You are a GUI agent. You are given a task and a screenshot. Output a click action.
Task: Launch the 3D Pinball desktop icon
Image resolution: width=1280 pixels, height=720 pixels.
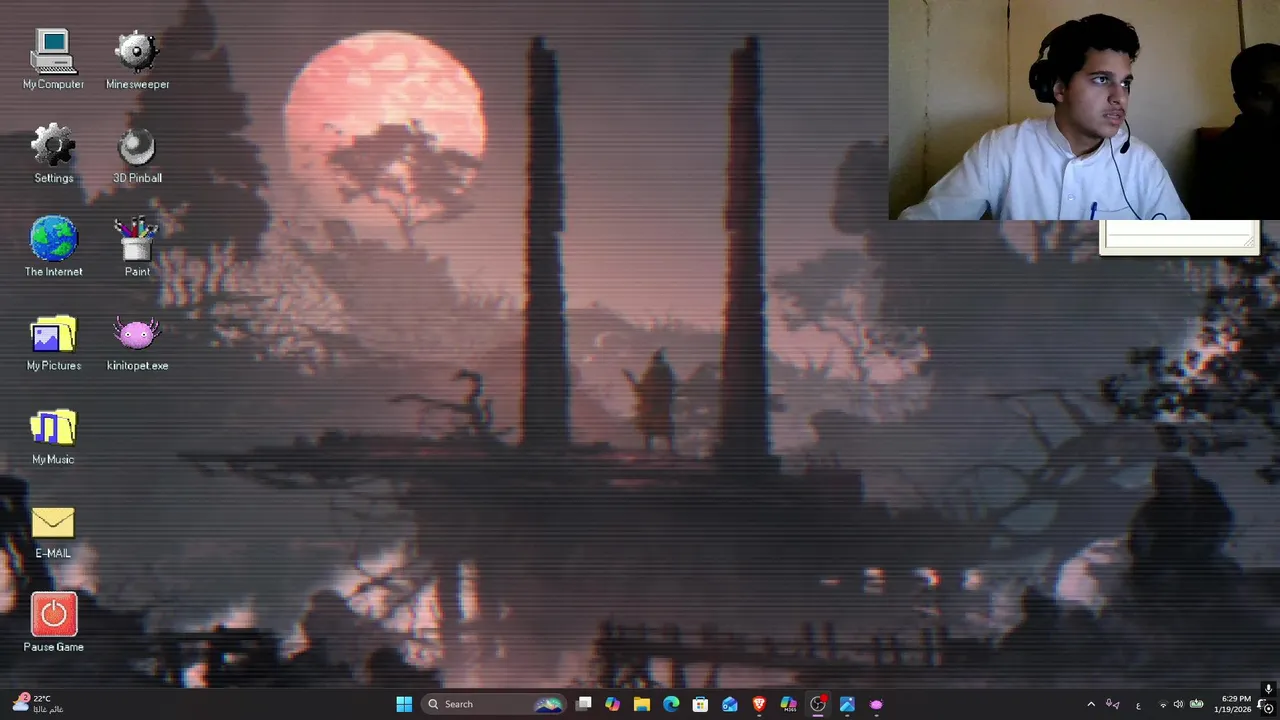pos(137,154)
